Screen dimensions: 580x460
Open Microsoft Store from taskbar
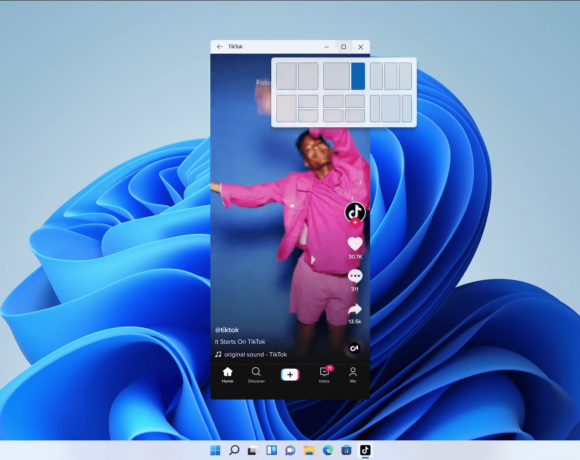347,450
